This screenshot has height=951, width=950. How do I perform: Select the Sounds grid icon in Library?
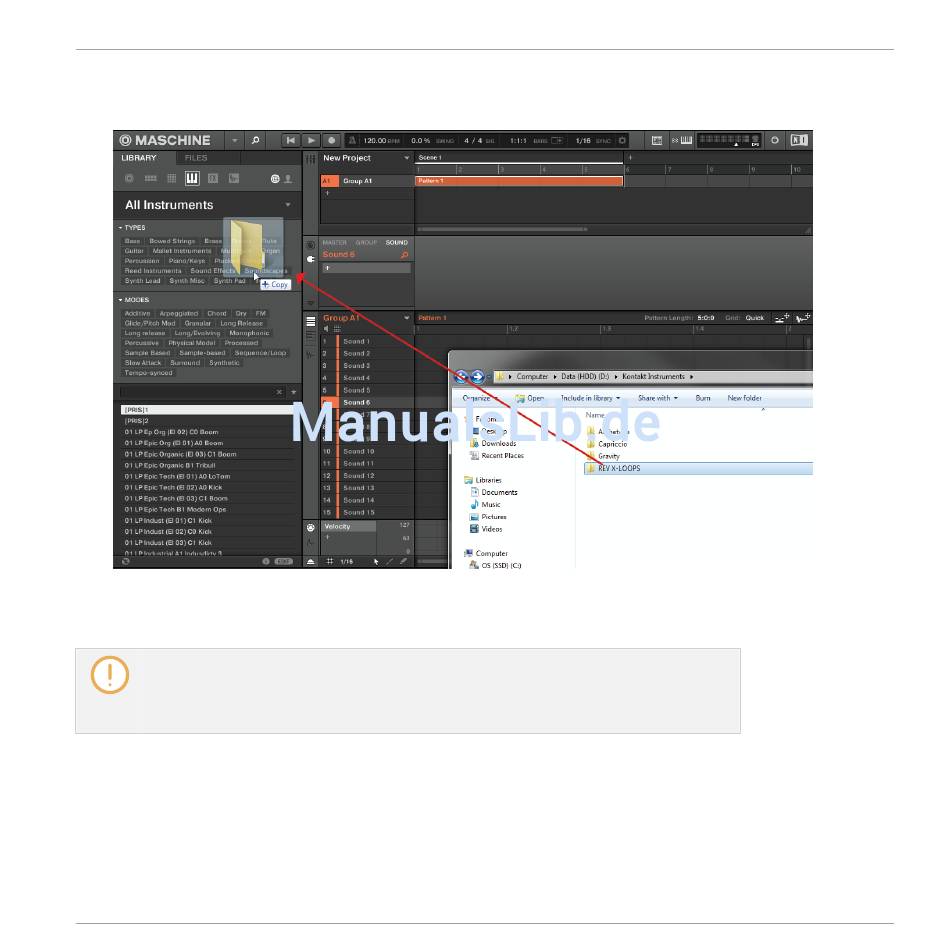click(x=172, y=178)
